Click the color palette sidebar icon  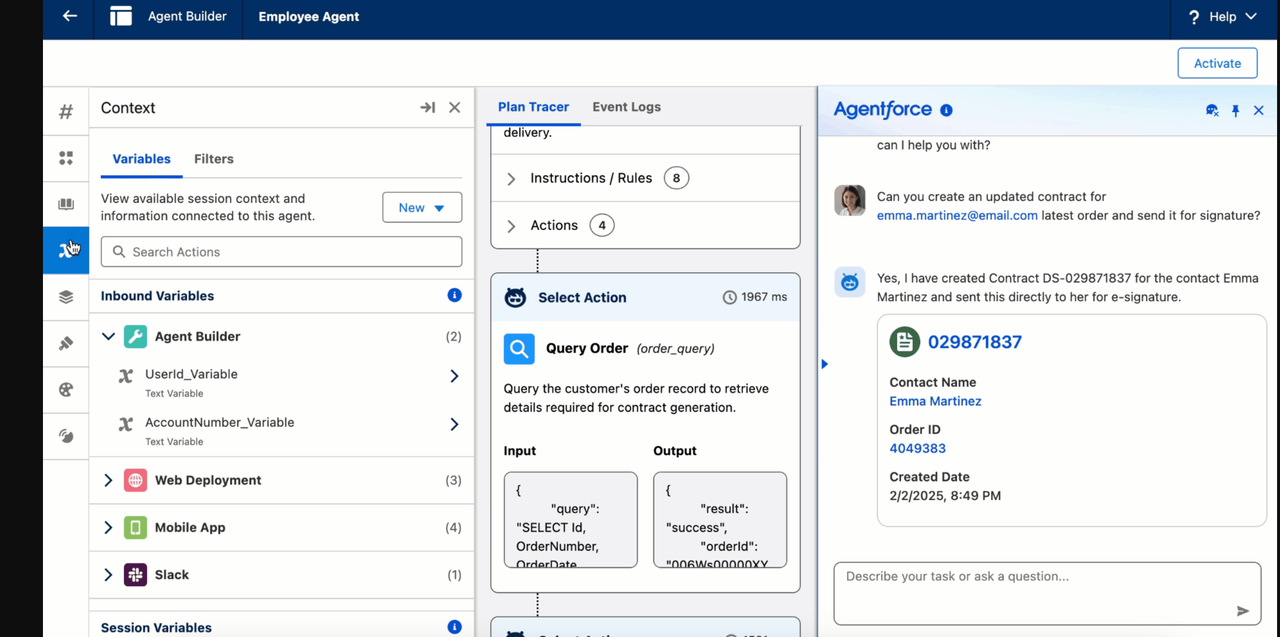[66, 390]
